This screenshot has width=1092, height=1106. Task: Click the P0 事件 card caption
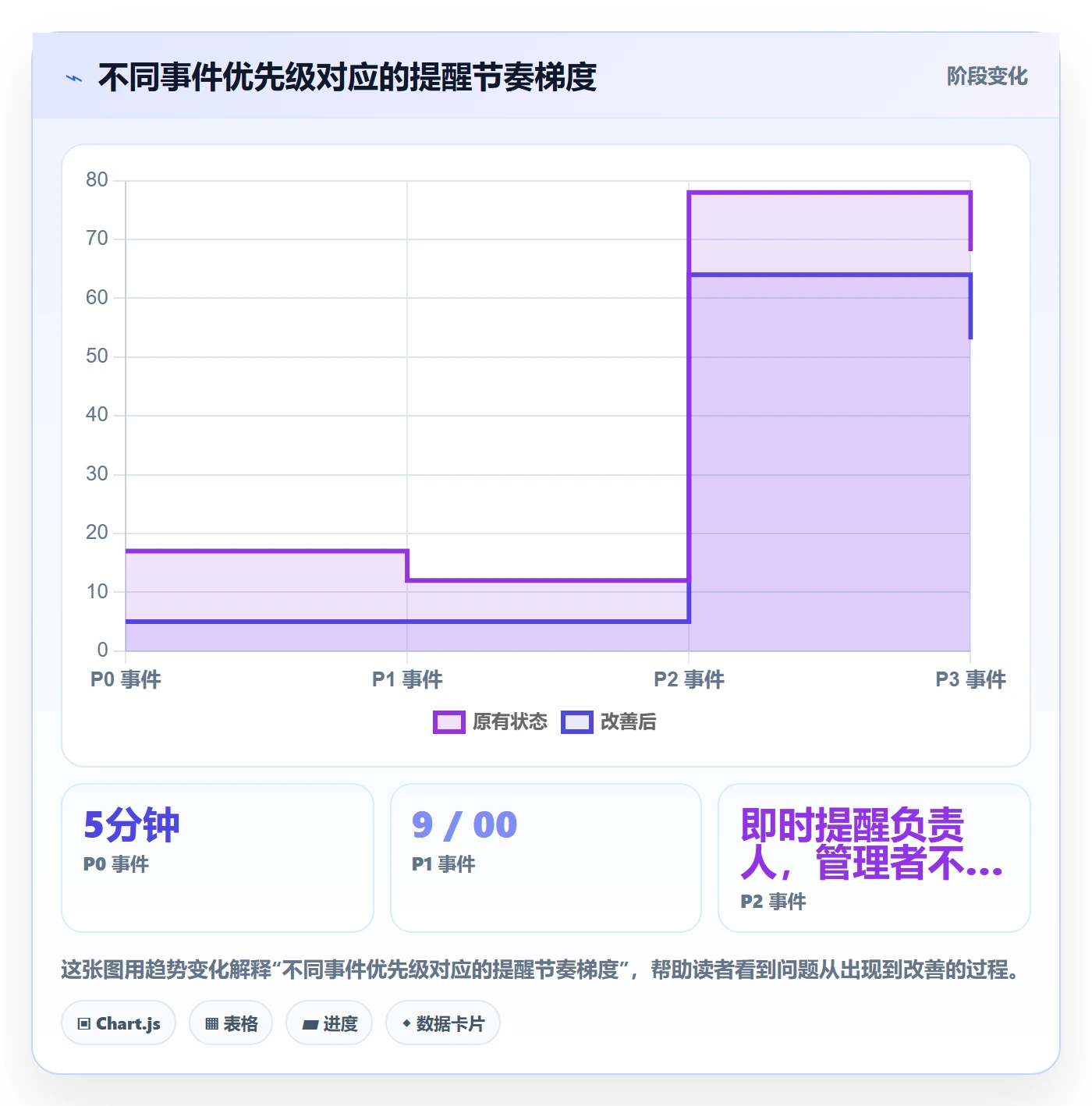[x=116, y=864]
